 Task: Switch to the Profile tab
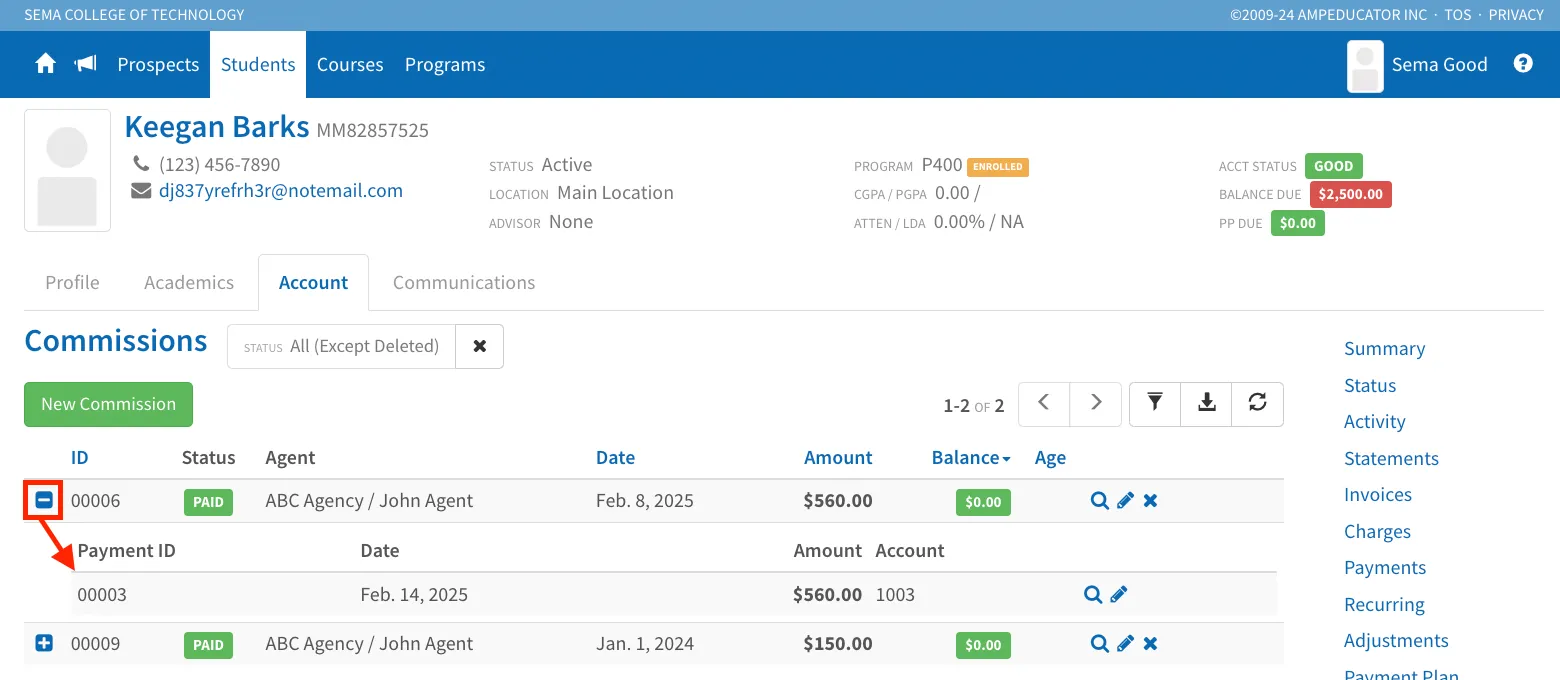coord(72,282)
